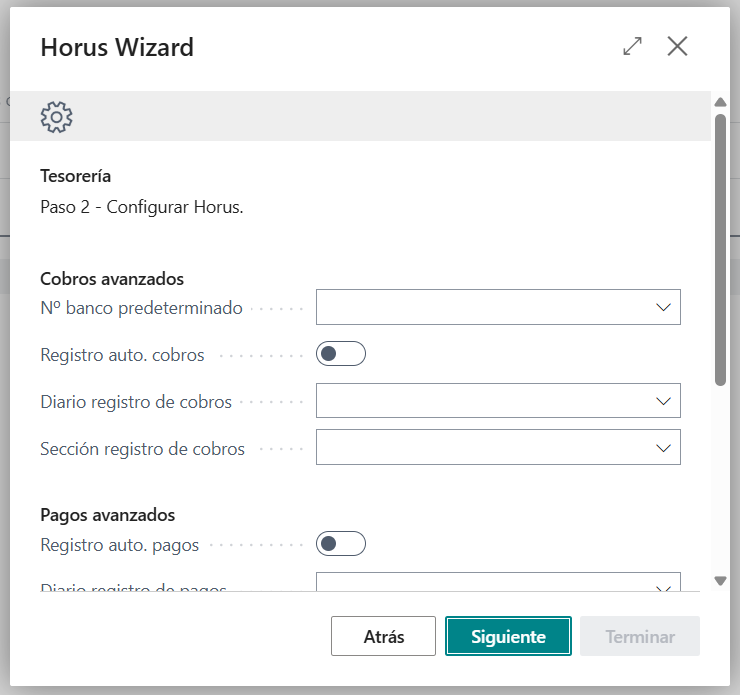Viewport: 740px width, 695px height.
Task: Go back with the Atrás button
Action: point(383,636)
